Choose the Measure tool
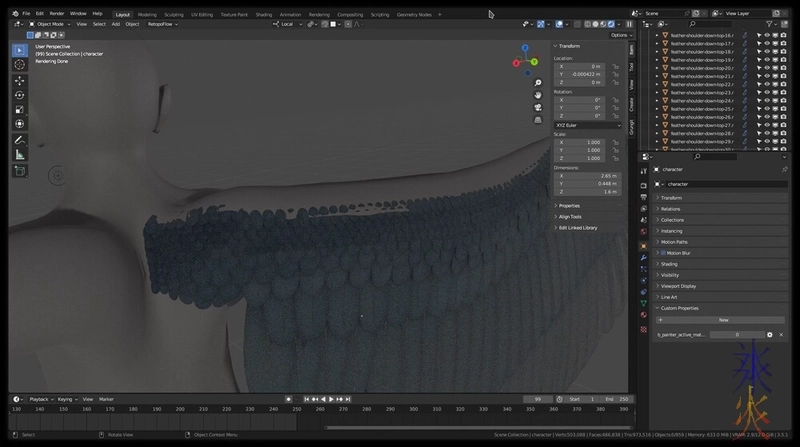This screenshot has width=800, height=447. [x=19, y=155]
